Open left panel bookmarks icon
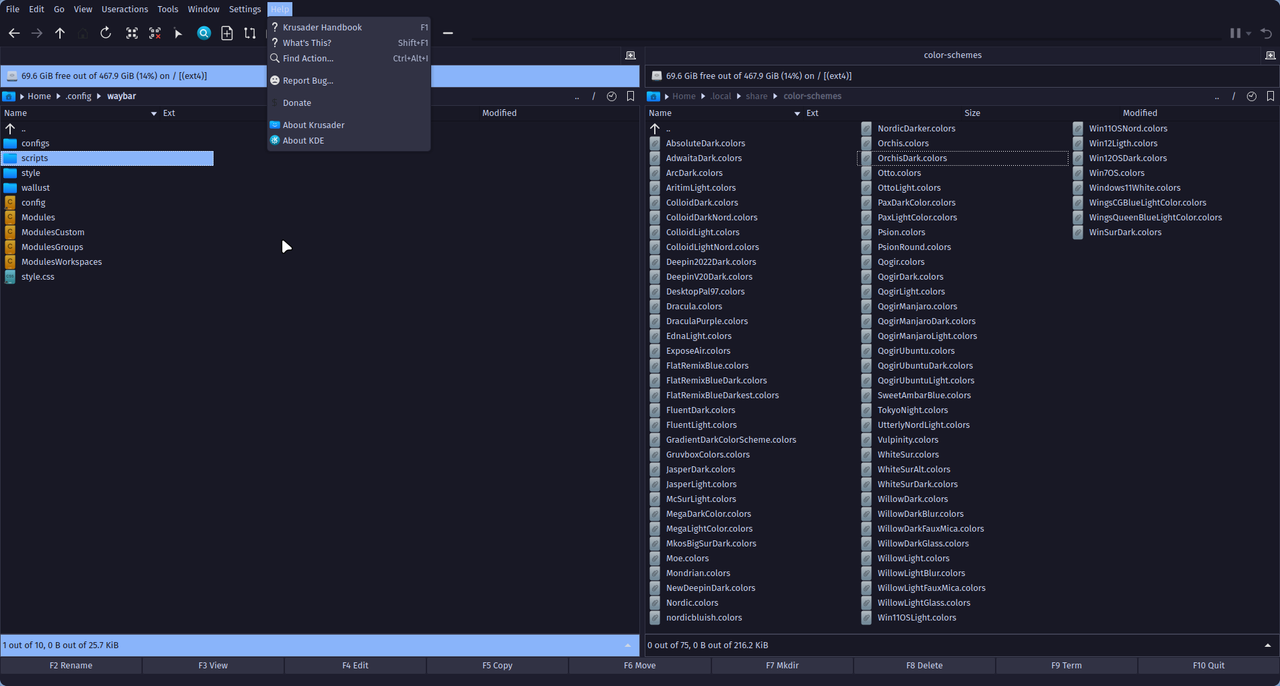Viewport: 1280px width, 686px height. click(x=630, y=96)
